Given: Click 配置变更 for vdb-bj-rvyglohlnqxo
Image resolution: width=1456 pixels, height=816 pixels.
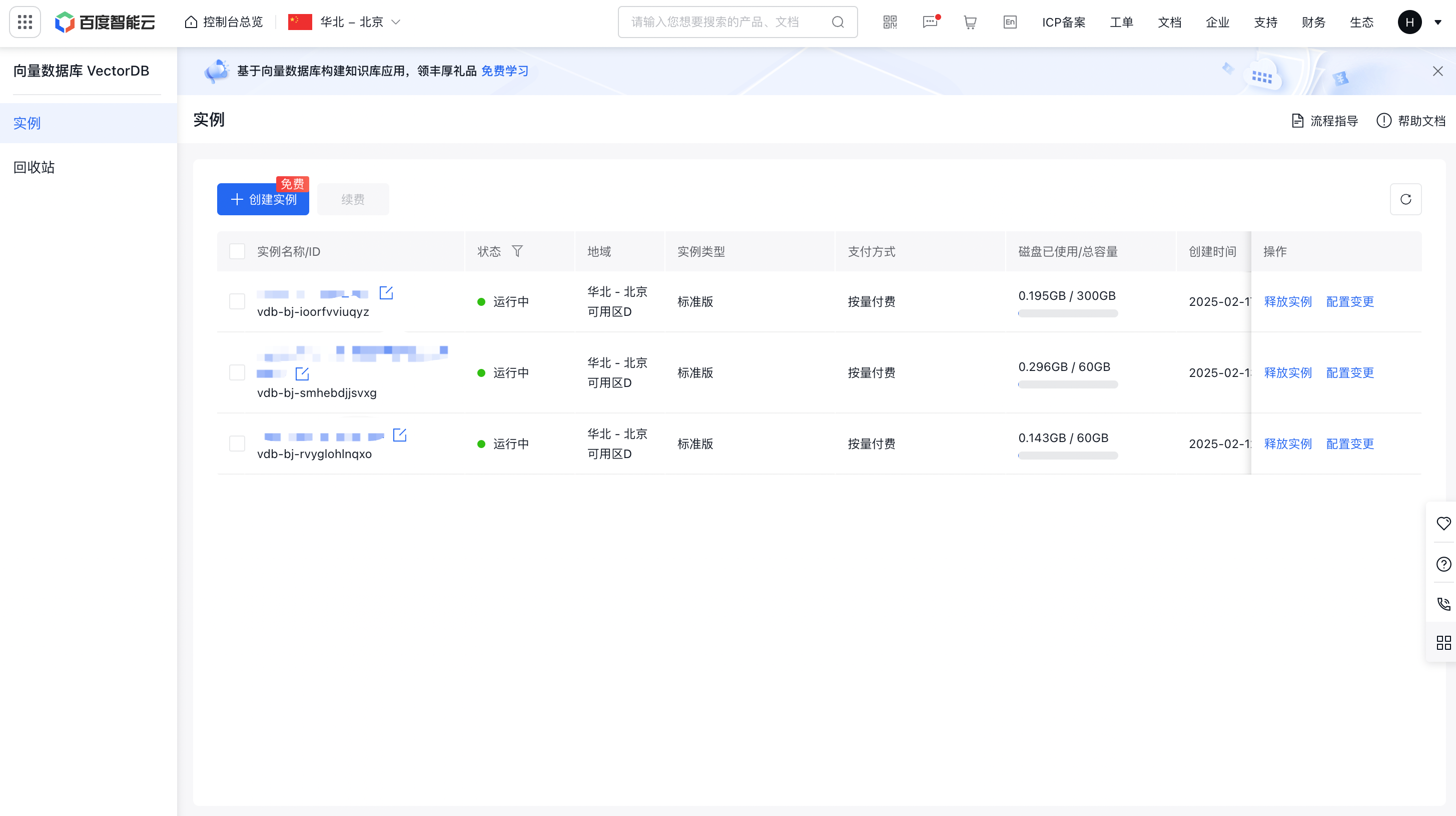Looking at the screenshot, I should point(1350,444).
